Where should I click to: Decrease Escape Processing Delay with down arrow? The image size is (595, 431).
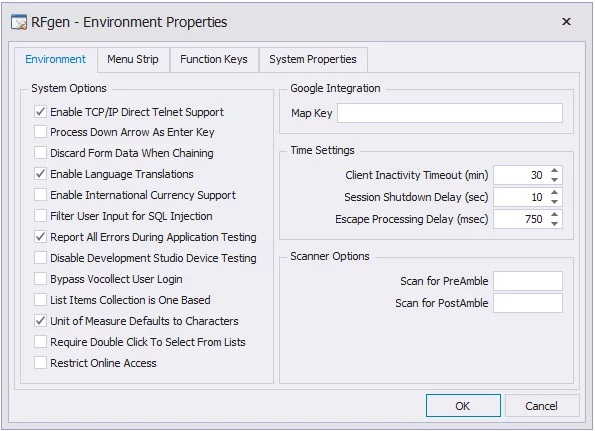(554, 224)
